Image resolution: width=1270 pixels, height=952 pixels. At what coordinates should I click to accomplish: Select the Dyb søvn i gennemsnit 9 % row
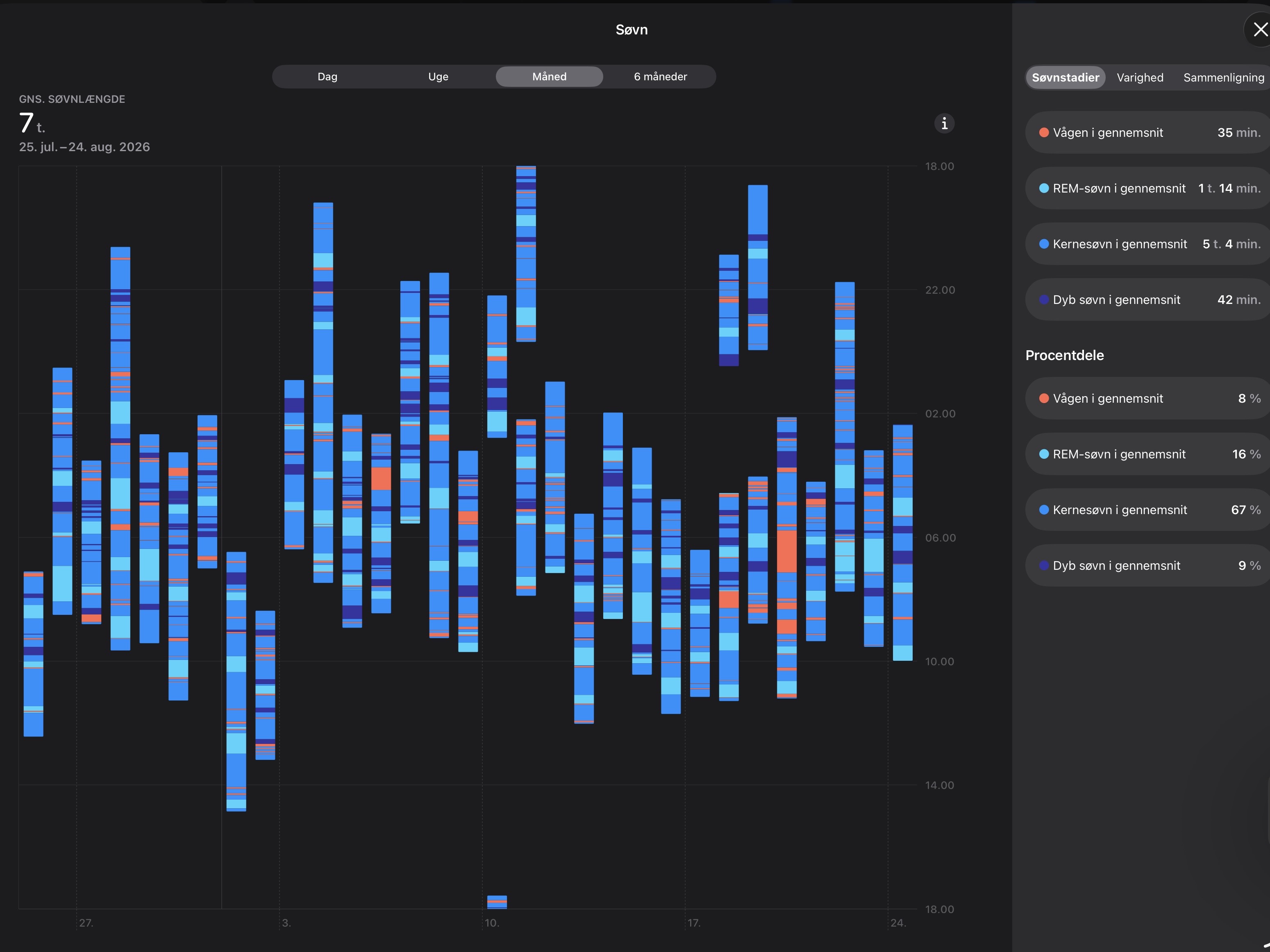[1148, 565]
